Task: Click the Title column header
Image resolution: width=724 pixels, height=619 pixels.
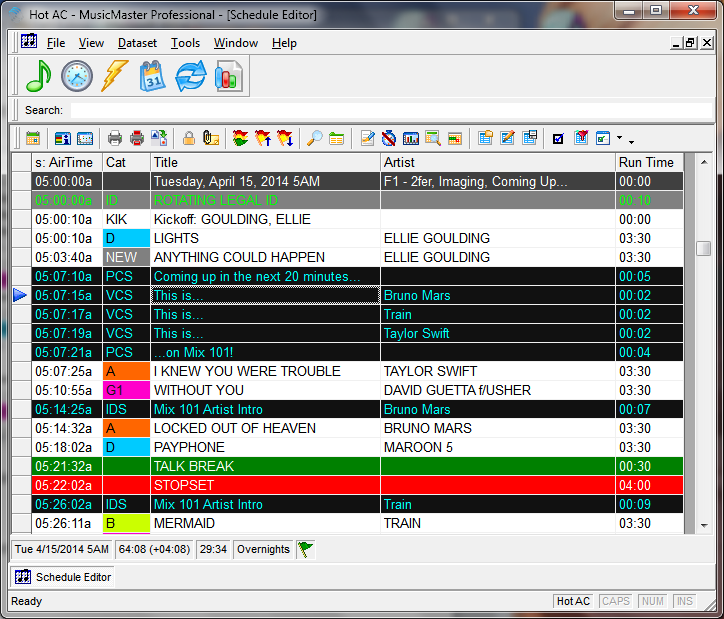Action: [x=265, y=162]
